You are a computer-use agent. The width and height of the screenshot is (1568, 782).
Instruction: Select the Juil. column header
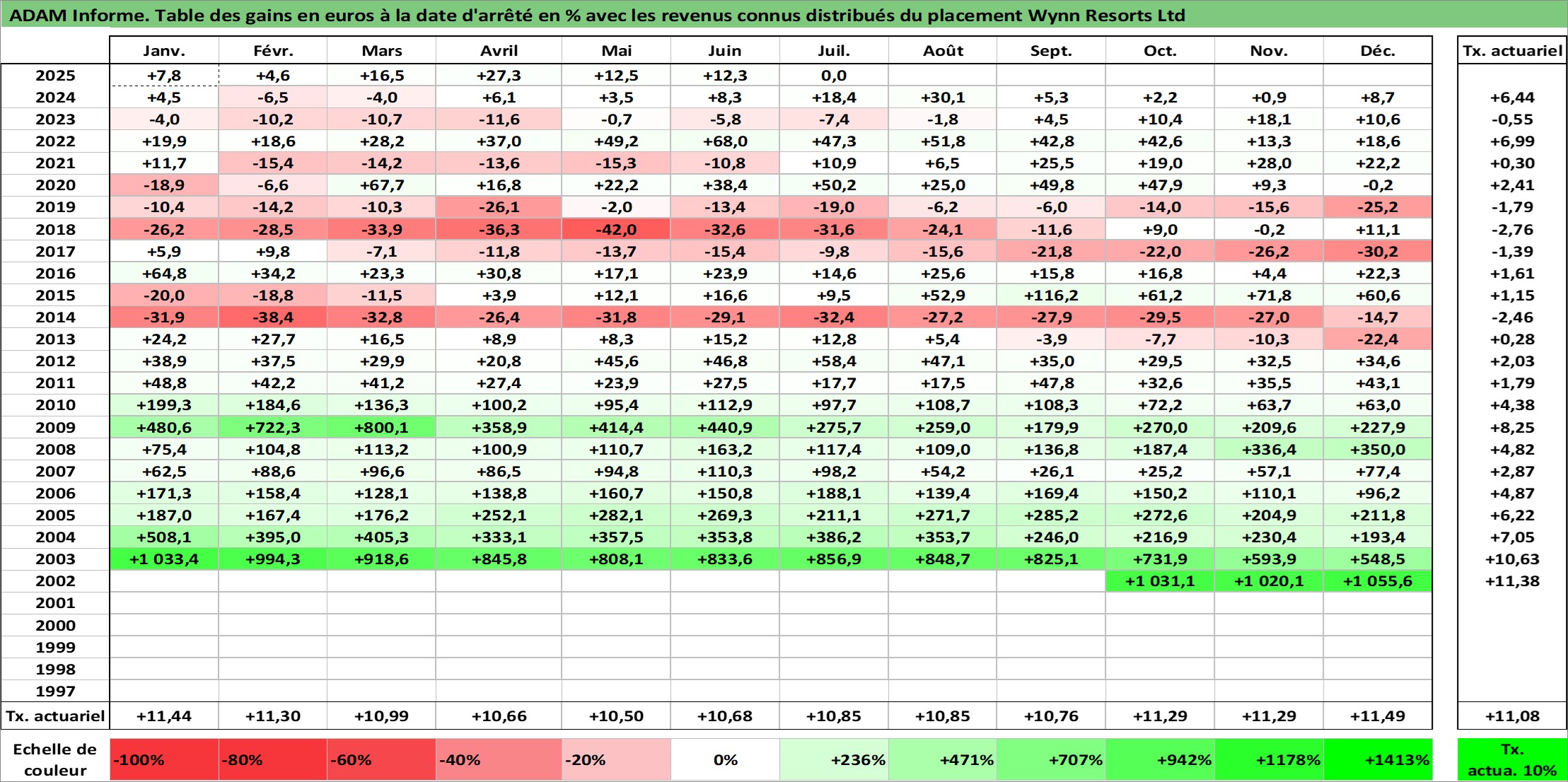click(x=834, y=50)
